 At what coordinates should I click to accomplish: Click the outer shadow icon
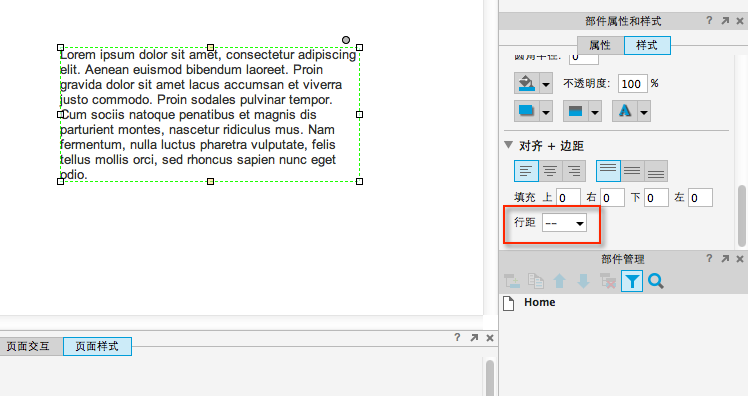[x=527, y=111]
